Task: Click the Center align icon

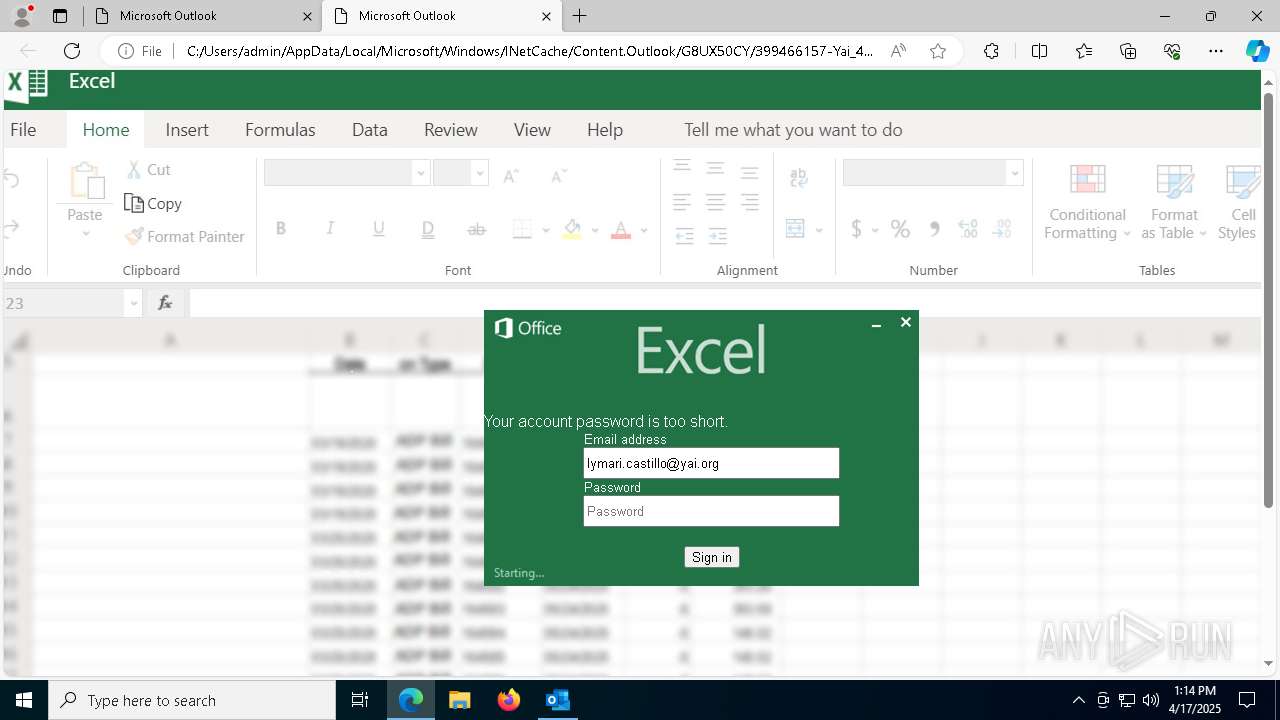Action: tap(716, 203)
